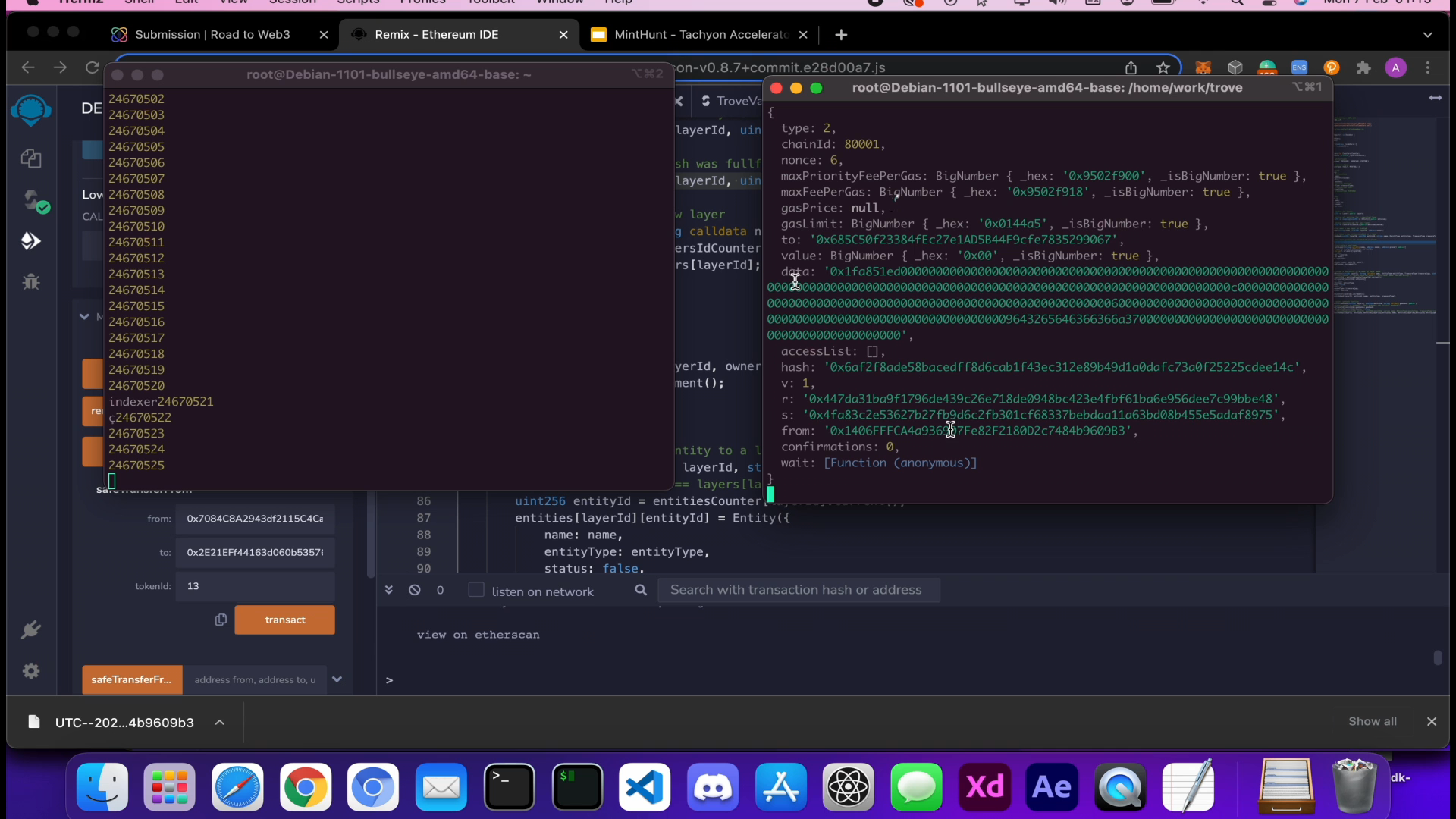Open the tab search dropdown chevron
This screenshot has width=1456, height=819.
(x=1428, y=35)
